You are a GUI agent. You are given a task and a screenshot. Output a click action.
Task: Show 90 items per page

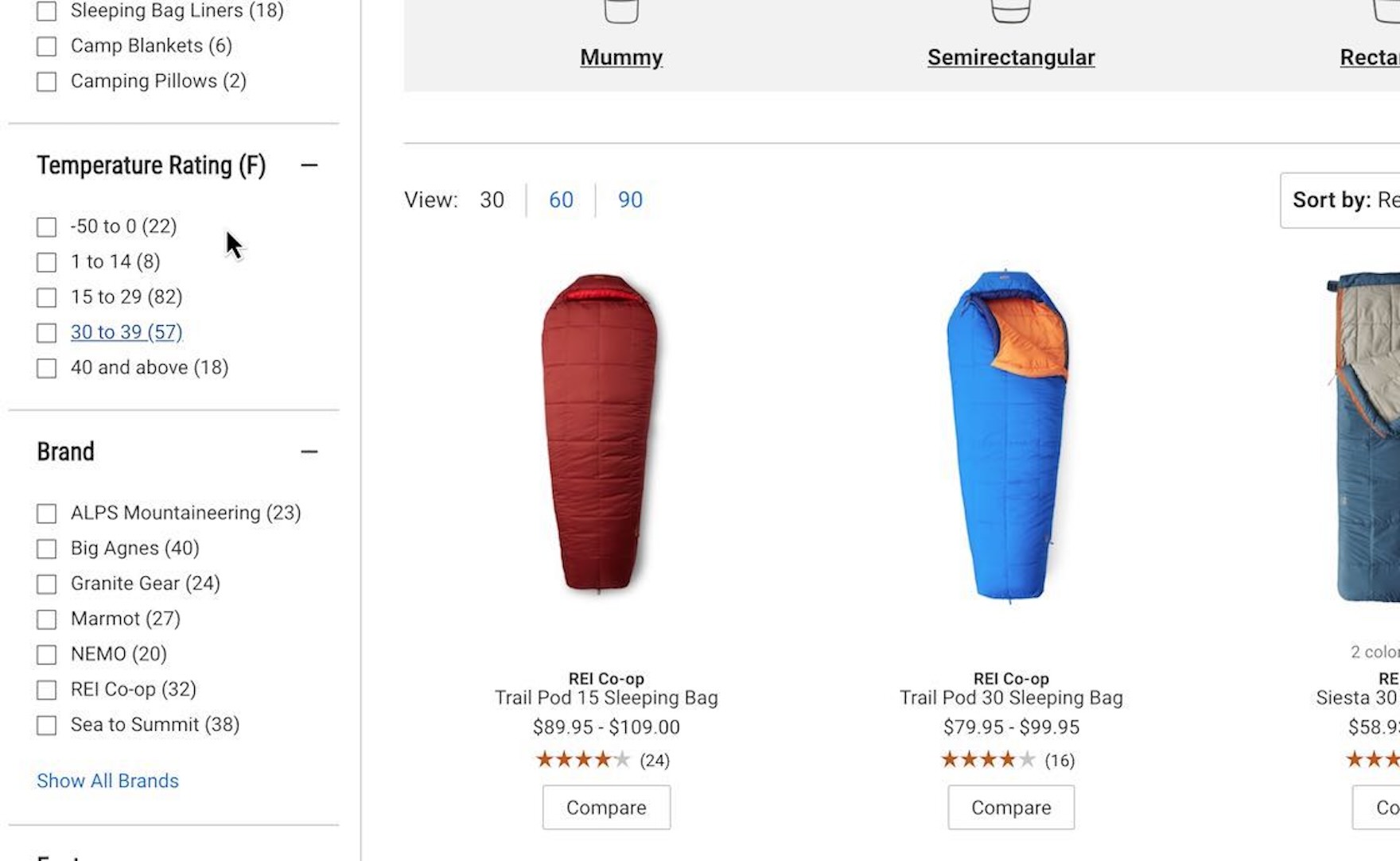(x=630, y=200)
